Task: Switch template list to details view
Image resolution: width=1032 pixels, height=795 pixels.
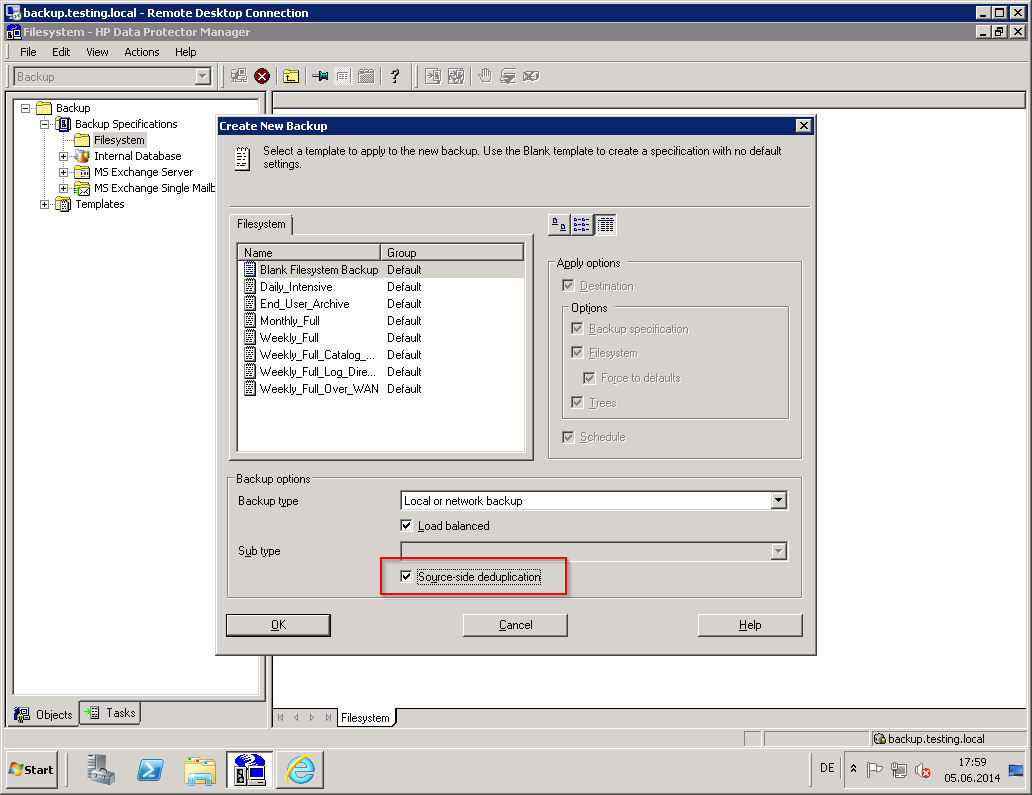Action: (x=606, y=225)
